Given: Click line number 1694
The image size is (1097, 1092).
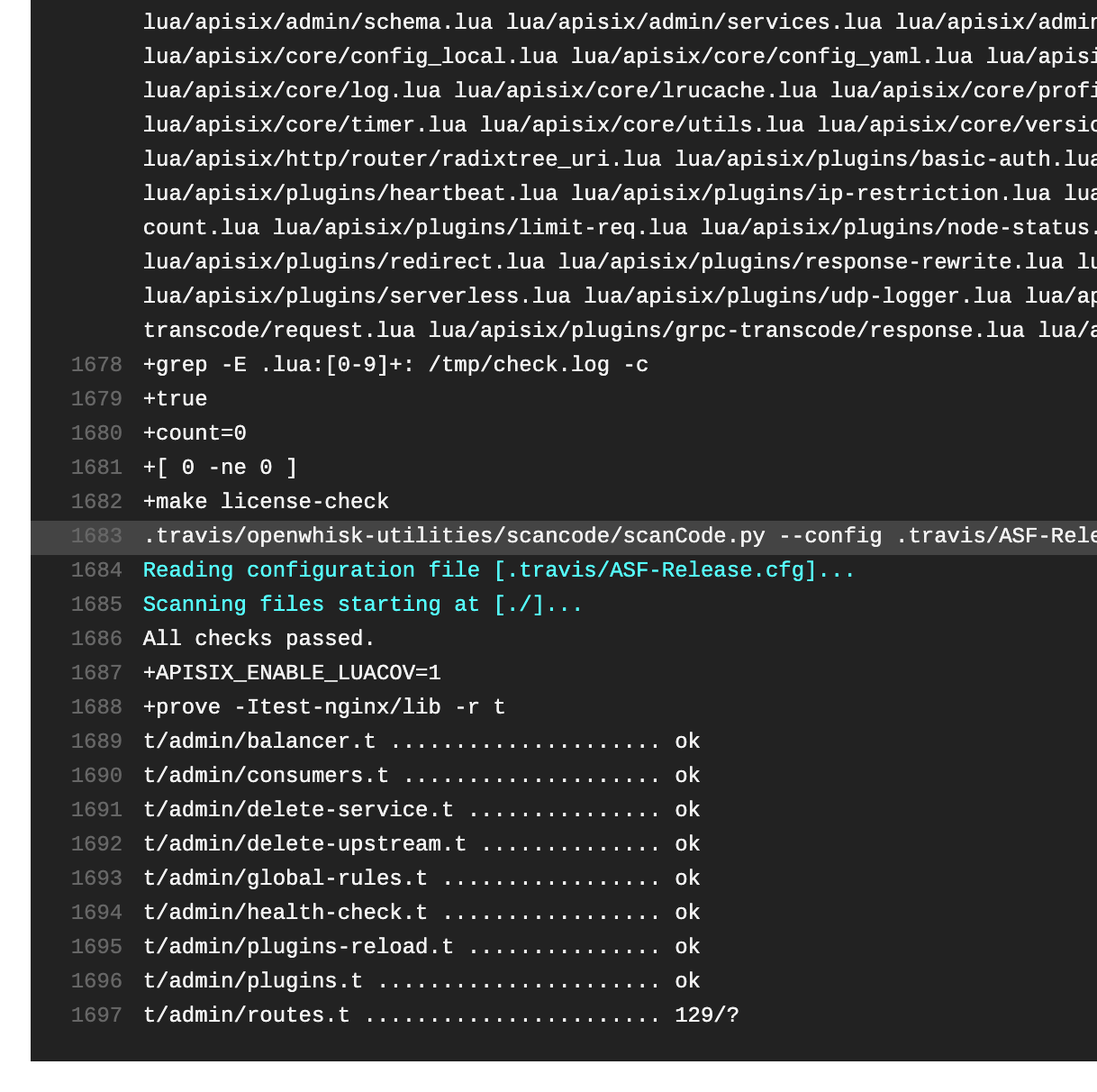Looking at the screenshot, I should (96, 913).
